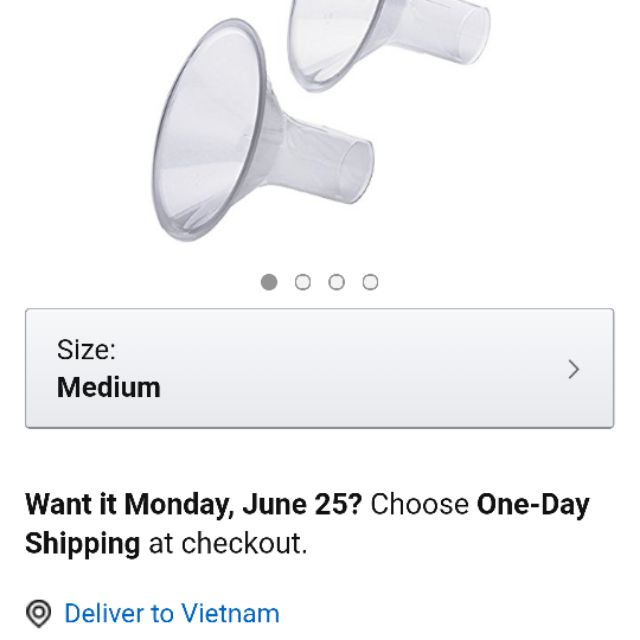This screenshot has width=640, height=640.
Task: Click the 'at checkout.' text
Action: [228, 544]
